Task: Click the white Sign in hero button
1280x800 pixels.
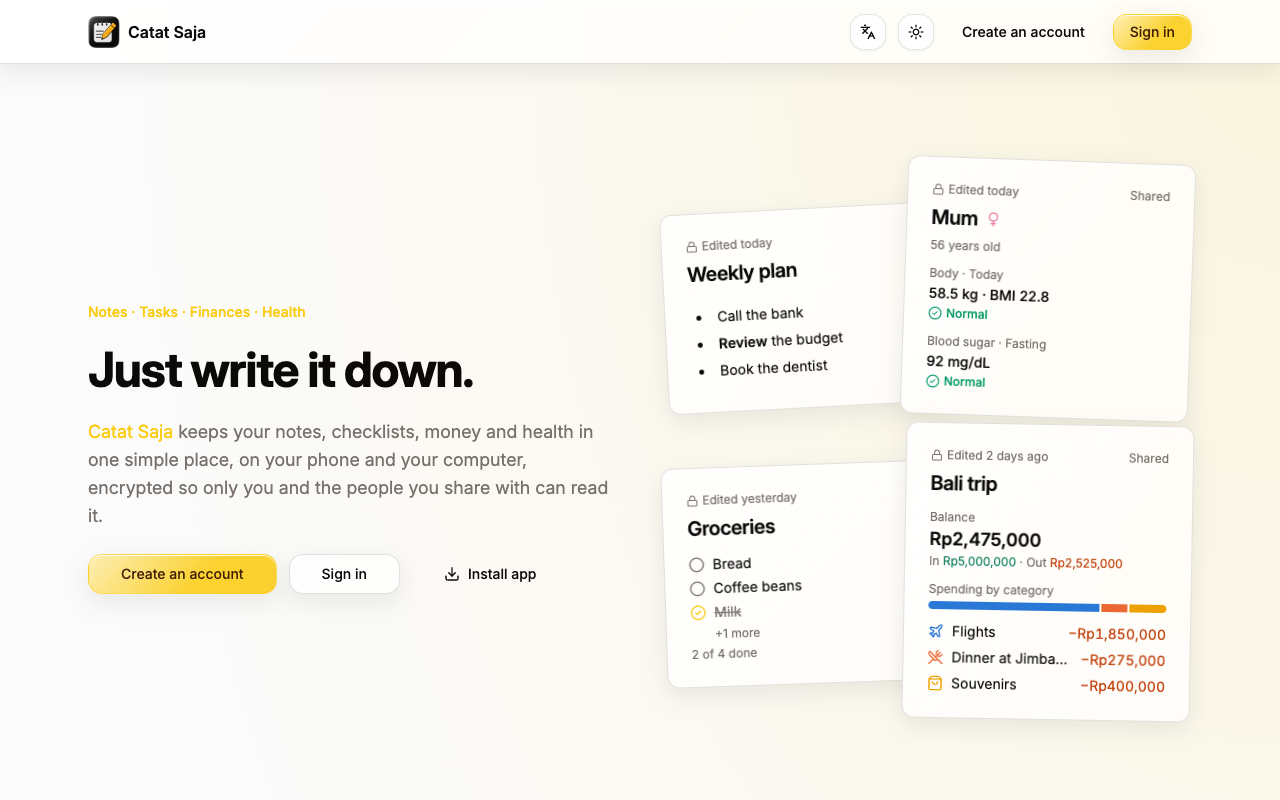Action: [x=344, y=574]
